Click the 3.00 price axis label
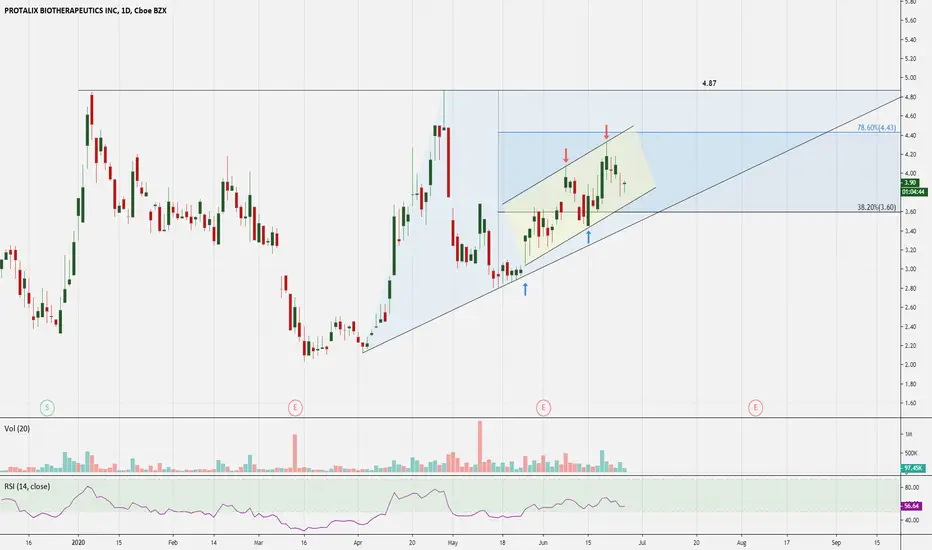The width and height of the screenshot is (932, 550). (909, 269)
